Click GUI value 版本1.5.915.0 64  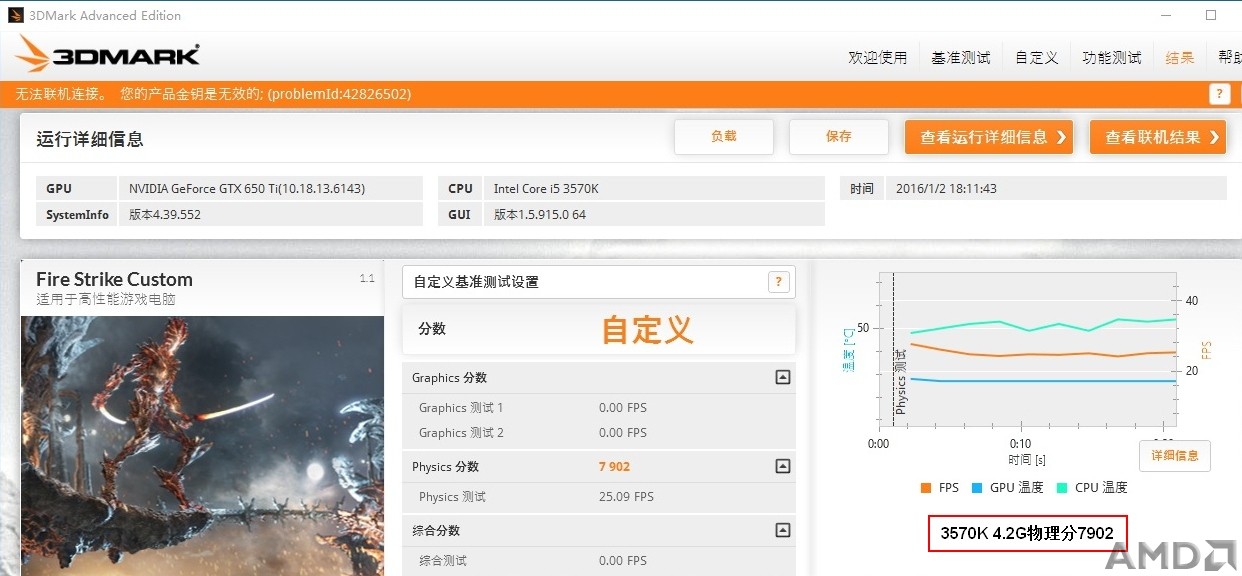tap(656, 214)
